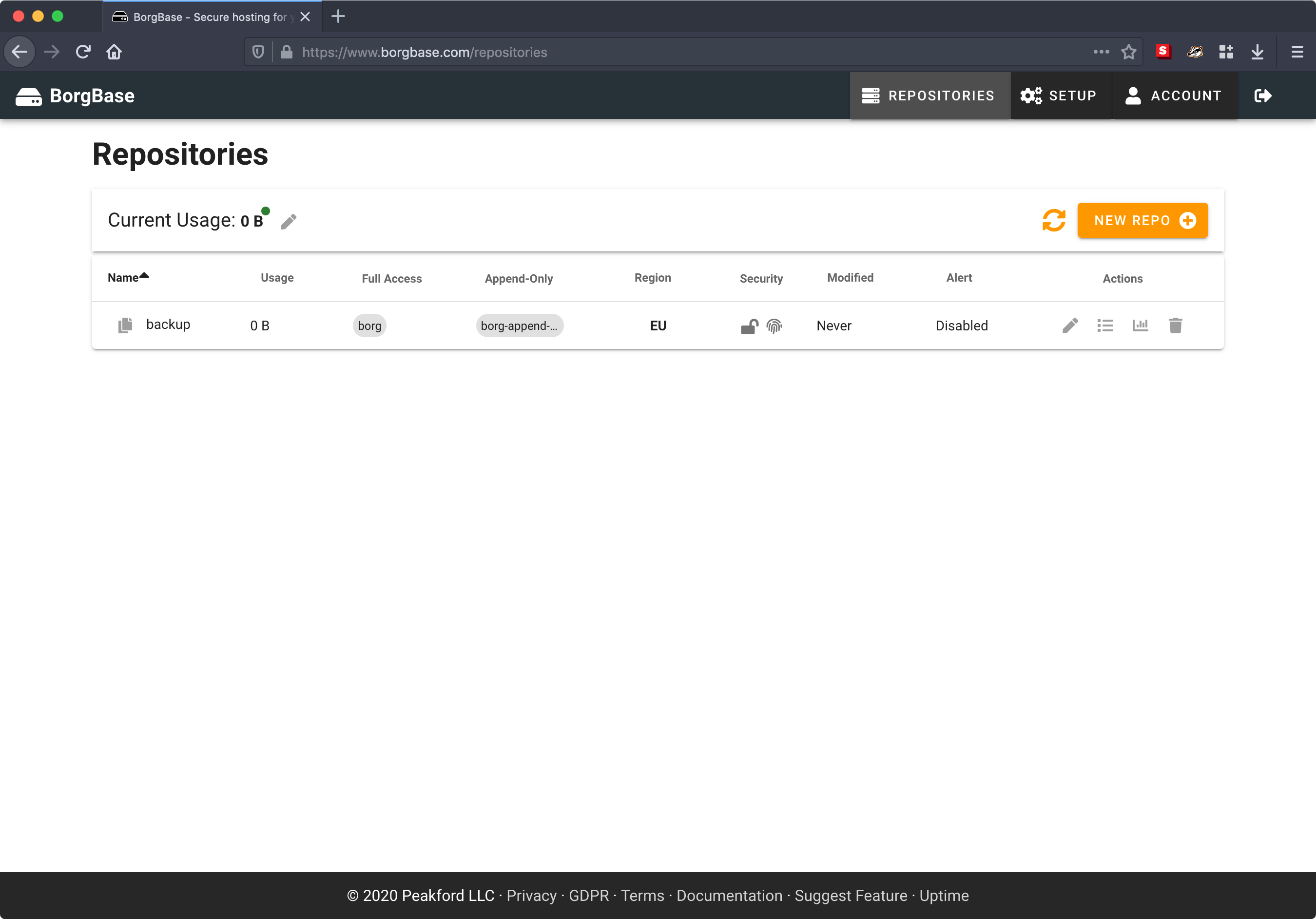Click the EU region cell

coord(658,325)
